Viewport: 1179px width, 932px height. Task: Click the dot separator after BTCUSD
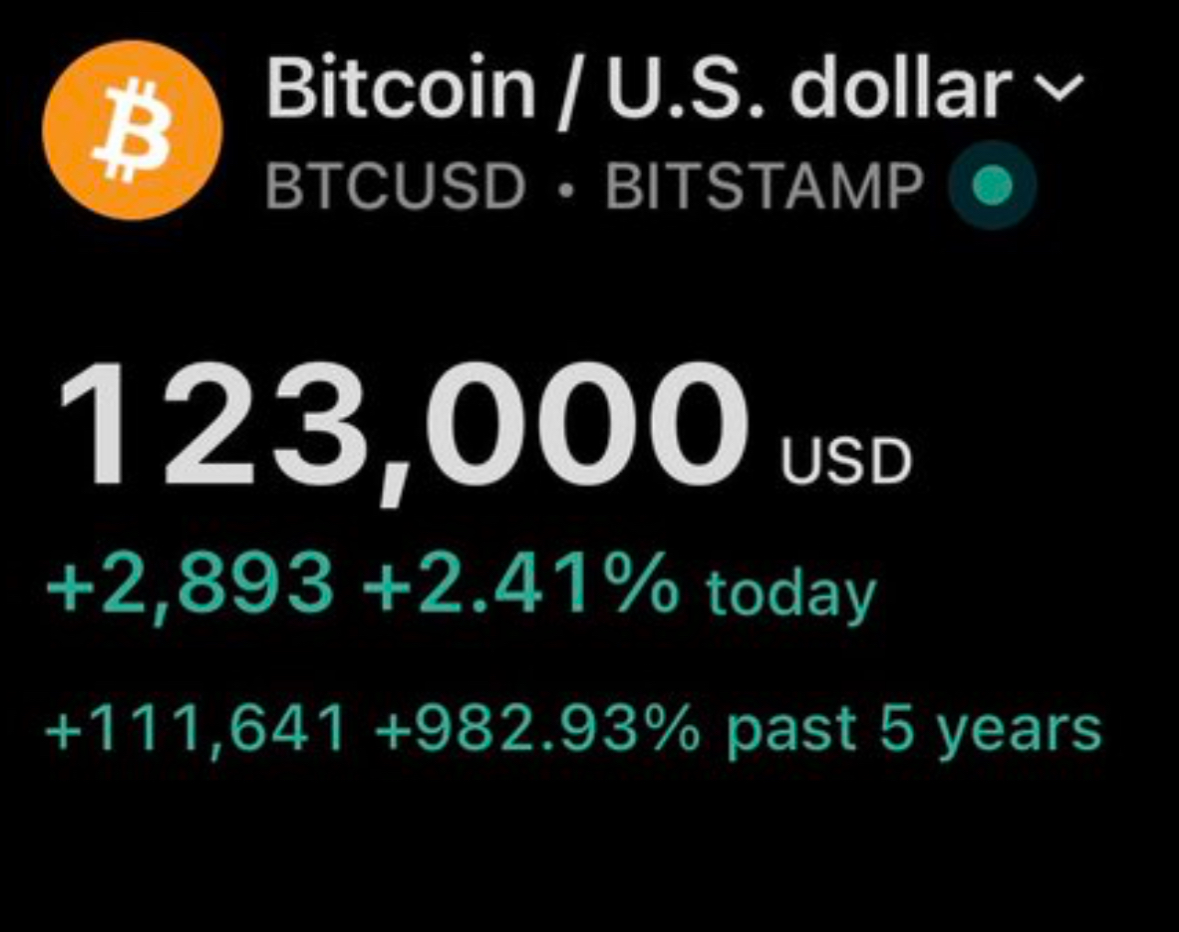click(x=566, y=187)
